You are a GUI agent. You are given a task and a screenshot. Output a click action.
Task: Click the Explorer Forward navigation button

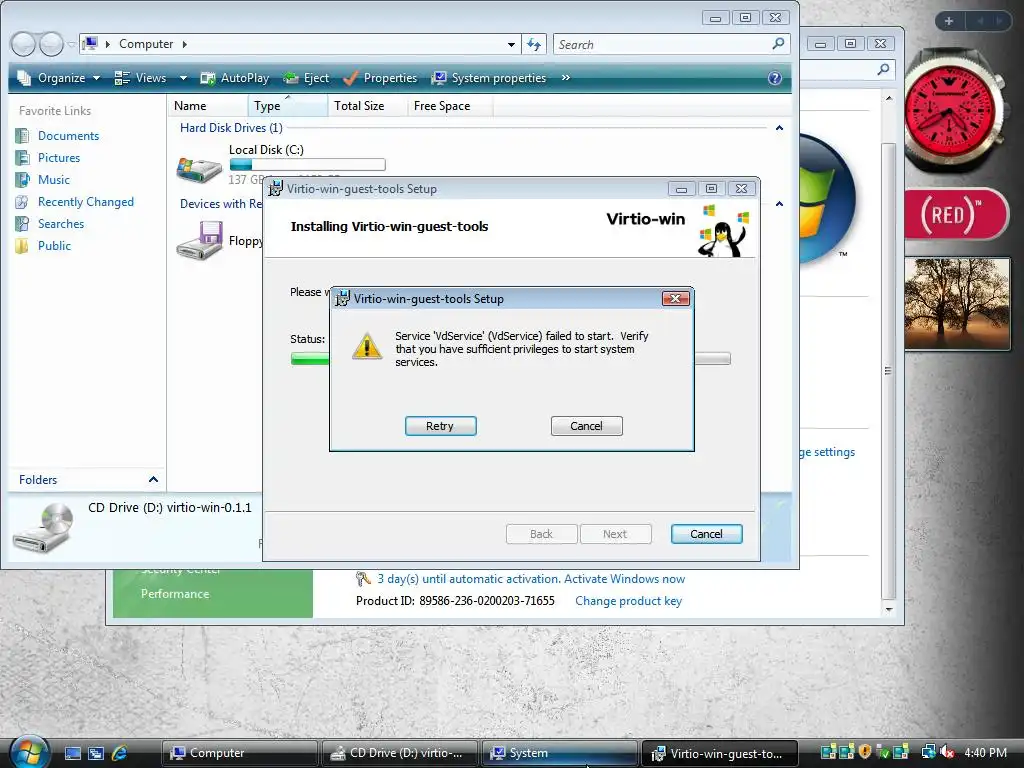[x=51, y=44]
